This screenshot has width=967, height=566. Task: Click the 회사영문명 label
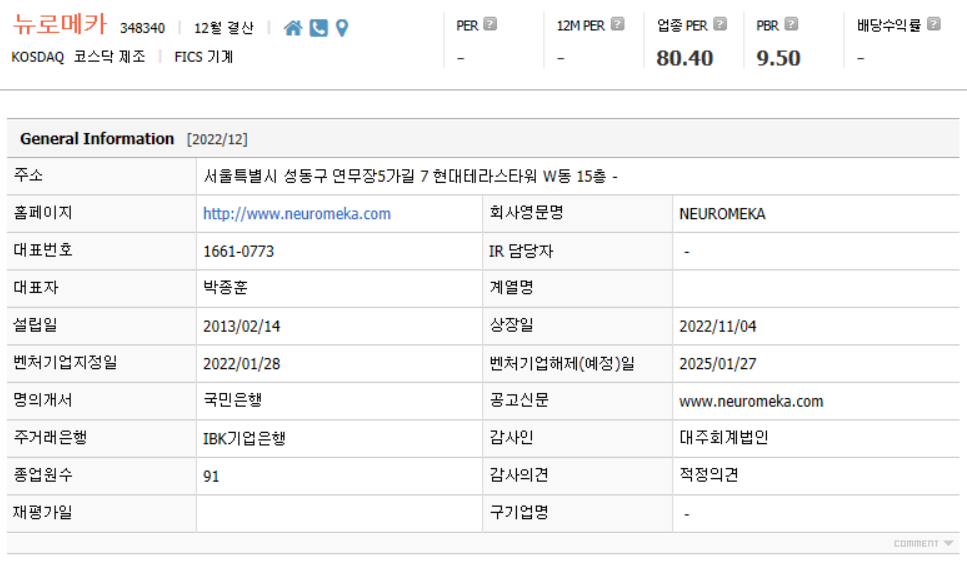(526, 213)
